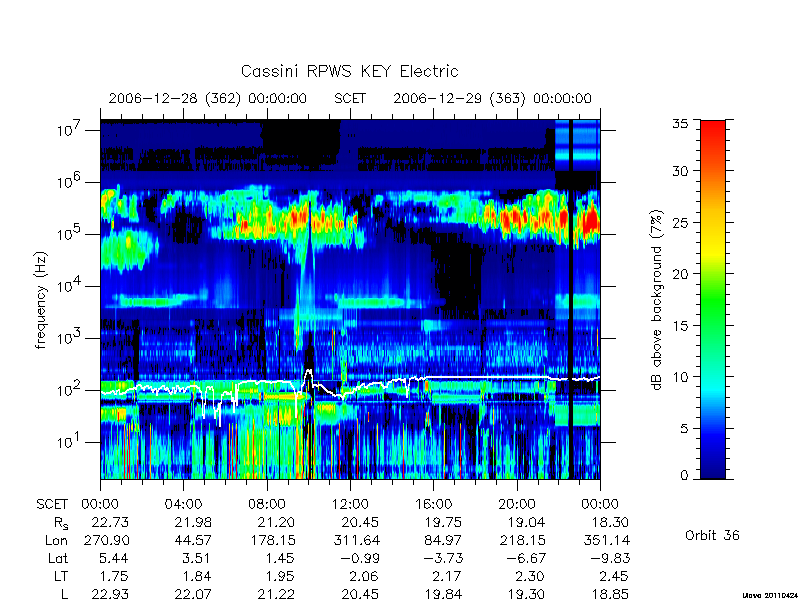Click the 'L' row label
This screenshot has height=600, width=800.
coord(64,594)
